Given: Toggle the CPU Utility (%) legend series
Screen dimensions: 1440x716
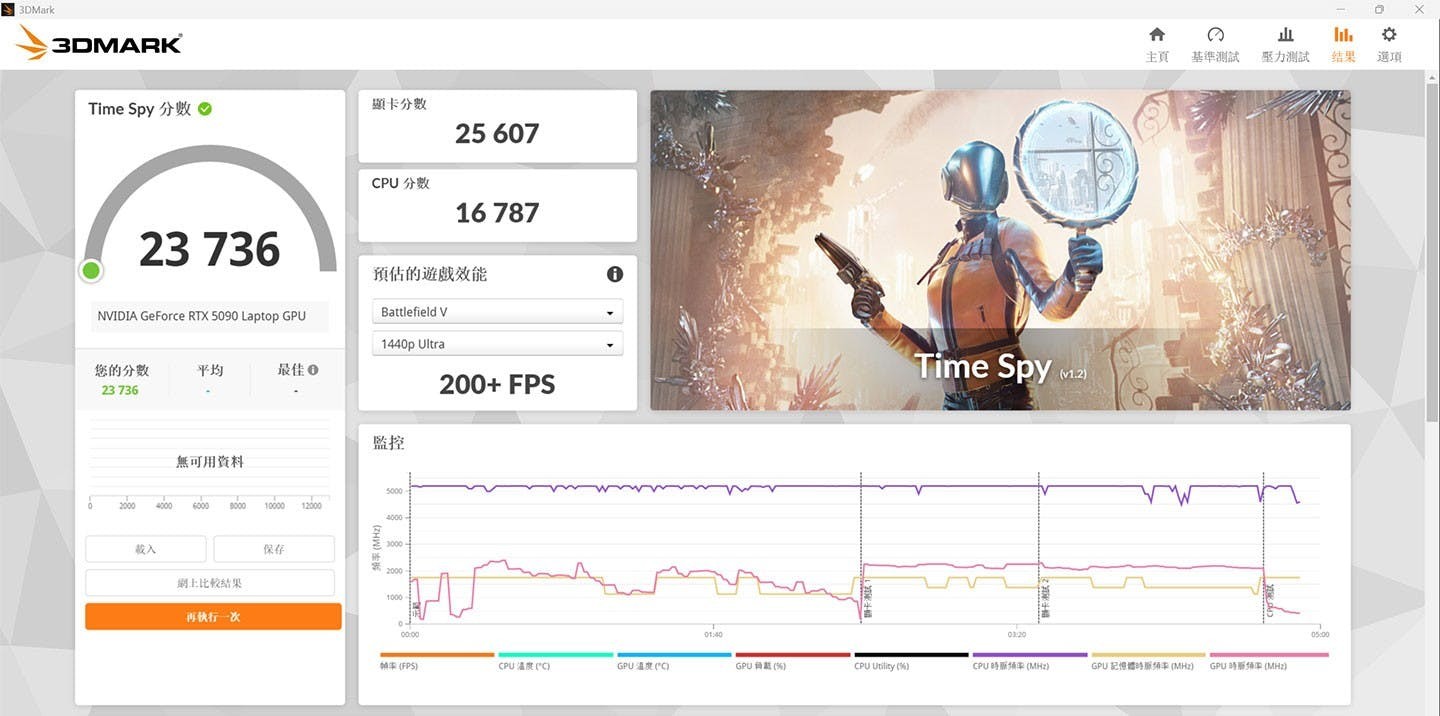Looking at the screenshot, I should tap(911, 660).
